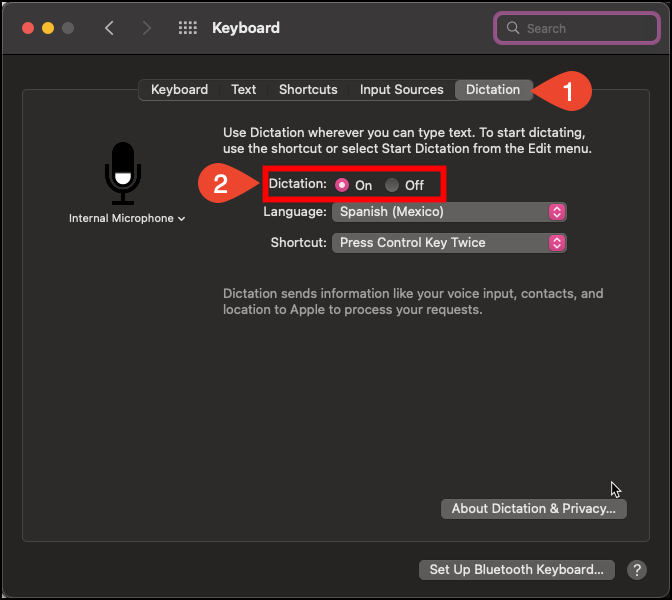The image size is (672, 600).
Task: Click Set Up Bluetooth Keyboard button
Action: pos(516,570)
